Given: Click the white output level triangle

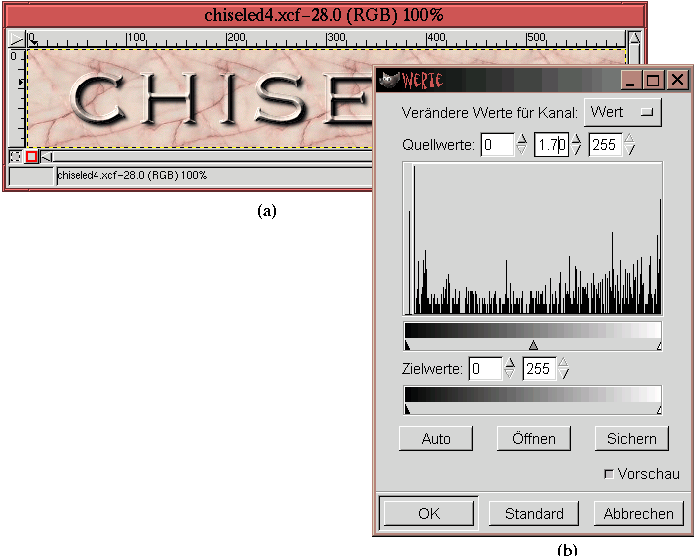Looking at the screenshot, I should (659, 409).
